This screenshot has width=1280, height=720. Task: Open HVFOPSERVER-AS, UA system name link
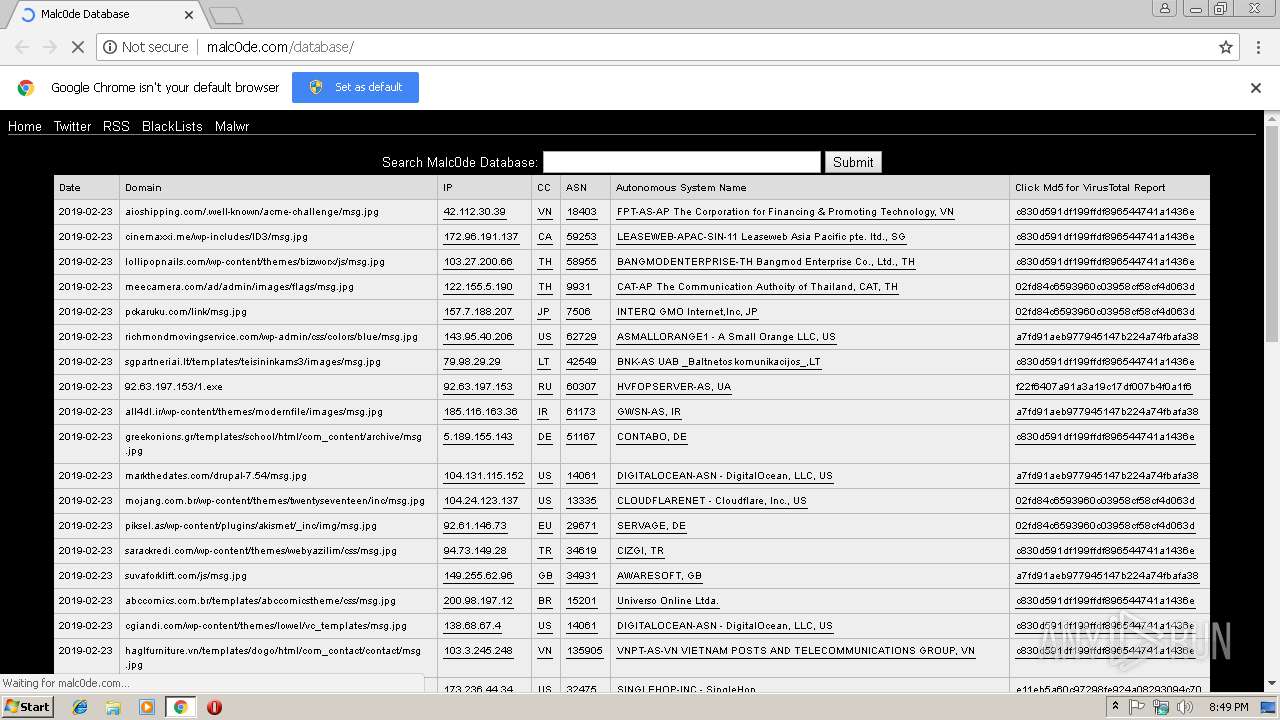pos(673,387)
